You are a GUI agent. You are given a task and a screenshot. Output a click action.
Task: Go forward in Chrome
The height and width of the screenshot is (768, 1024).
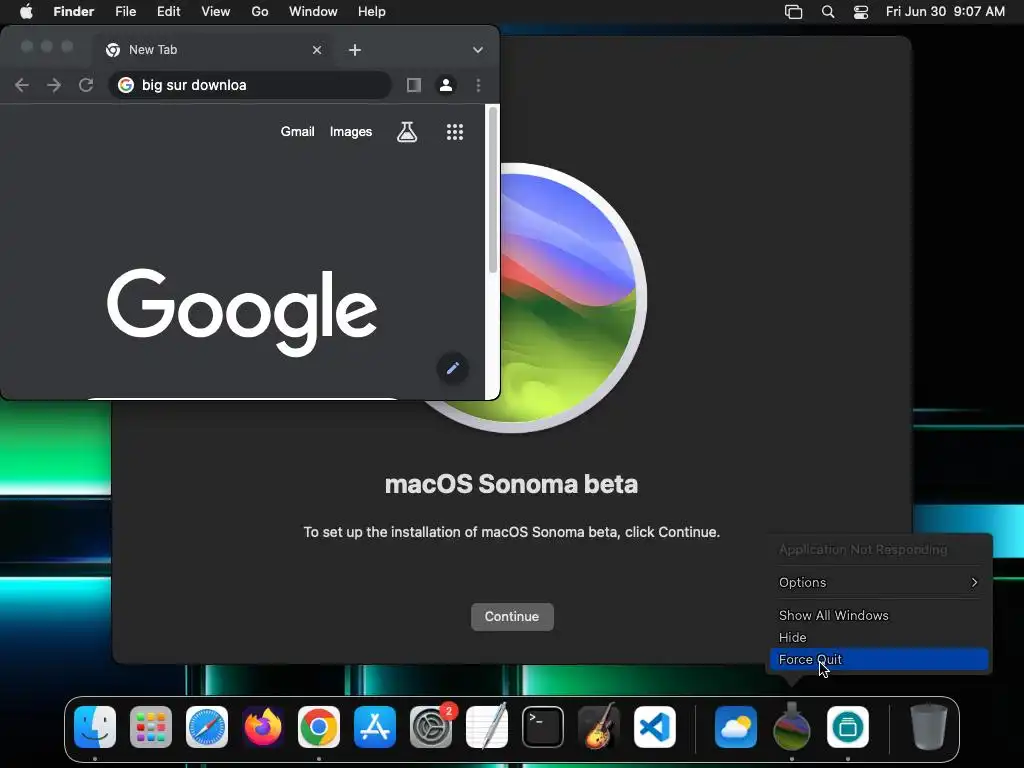coord(54,85)
